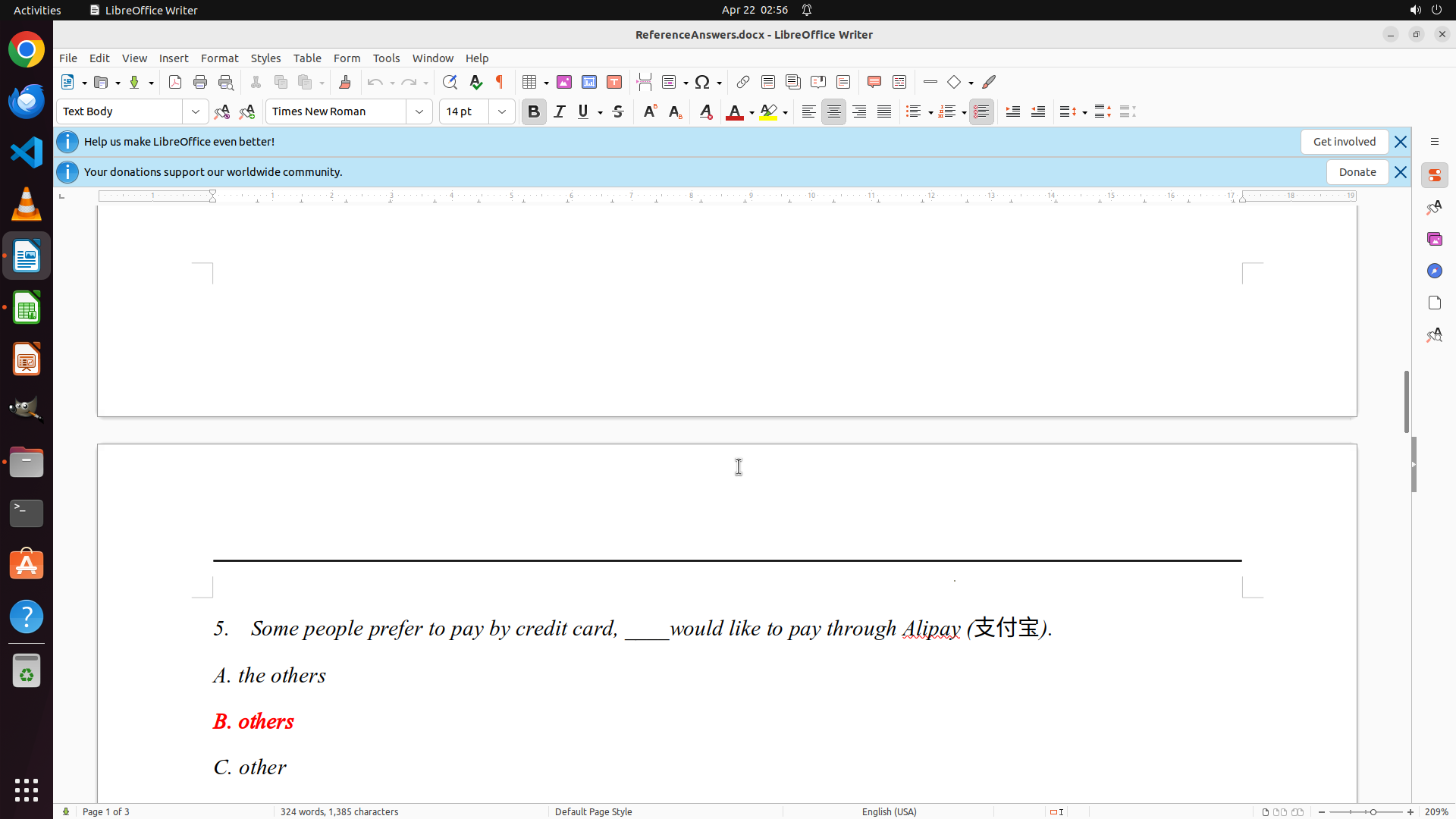The height and width of the screenshot is (819, 1456).
Task: Open the Navigator sidebar panel
Action: click(x=1434, y=271)
